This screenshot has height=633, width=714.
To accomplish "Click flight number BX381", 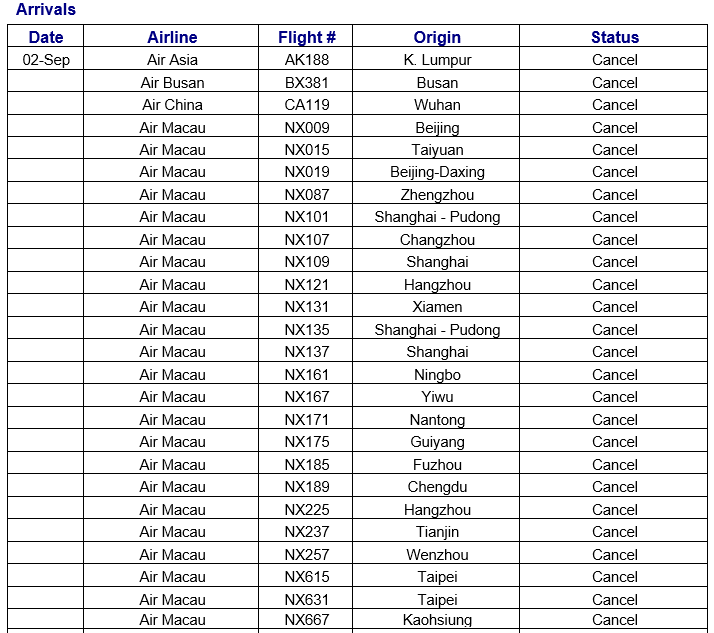I will tap(307, 83).
